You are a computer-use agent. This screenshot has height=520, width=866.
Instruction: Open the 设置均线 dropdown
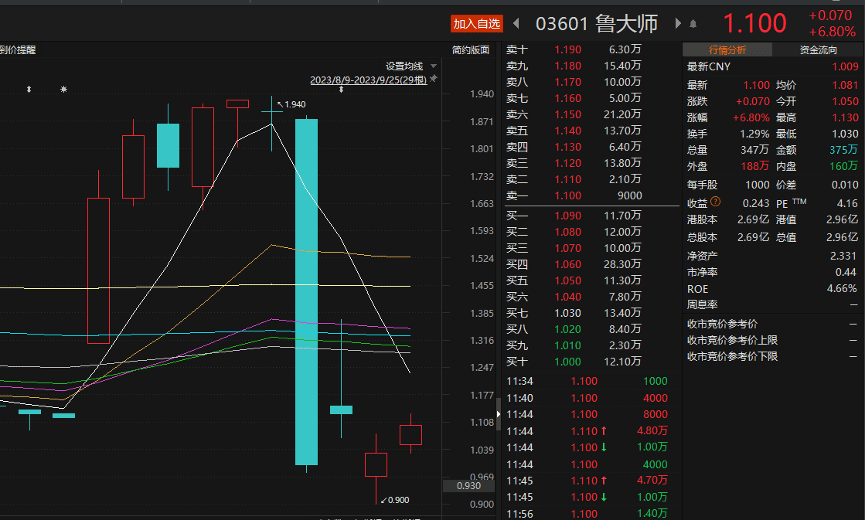coord(411,66)
